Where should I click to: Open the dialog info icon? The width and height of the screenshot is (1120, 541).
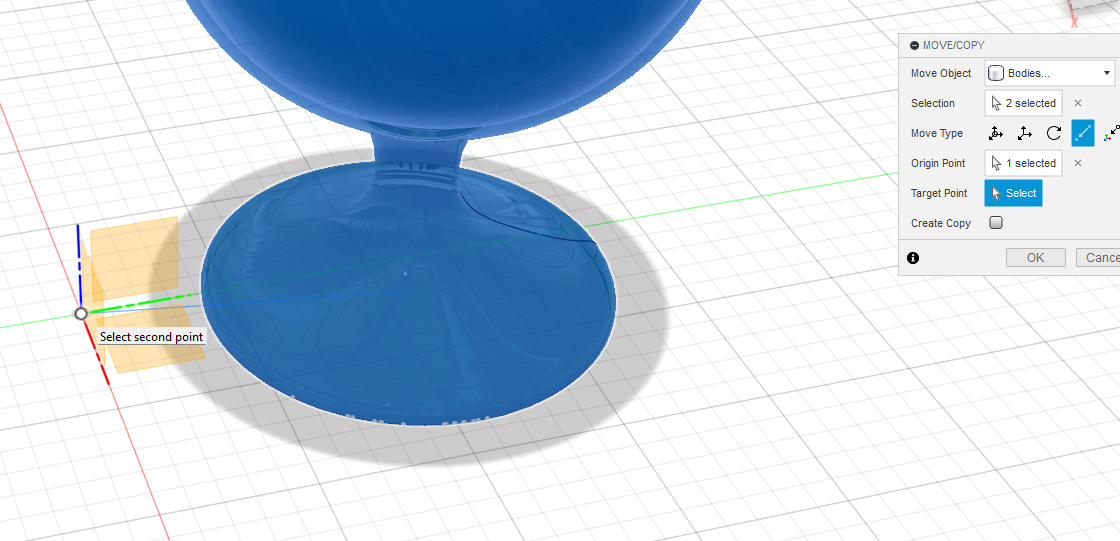(x=913, y=258)
